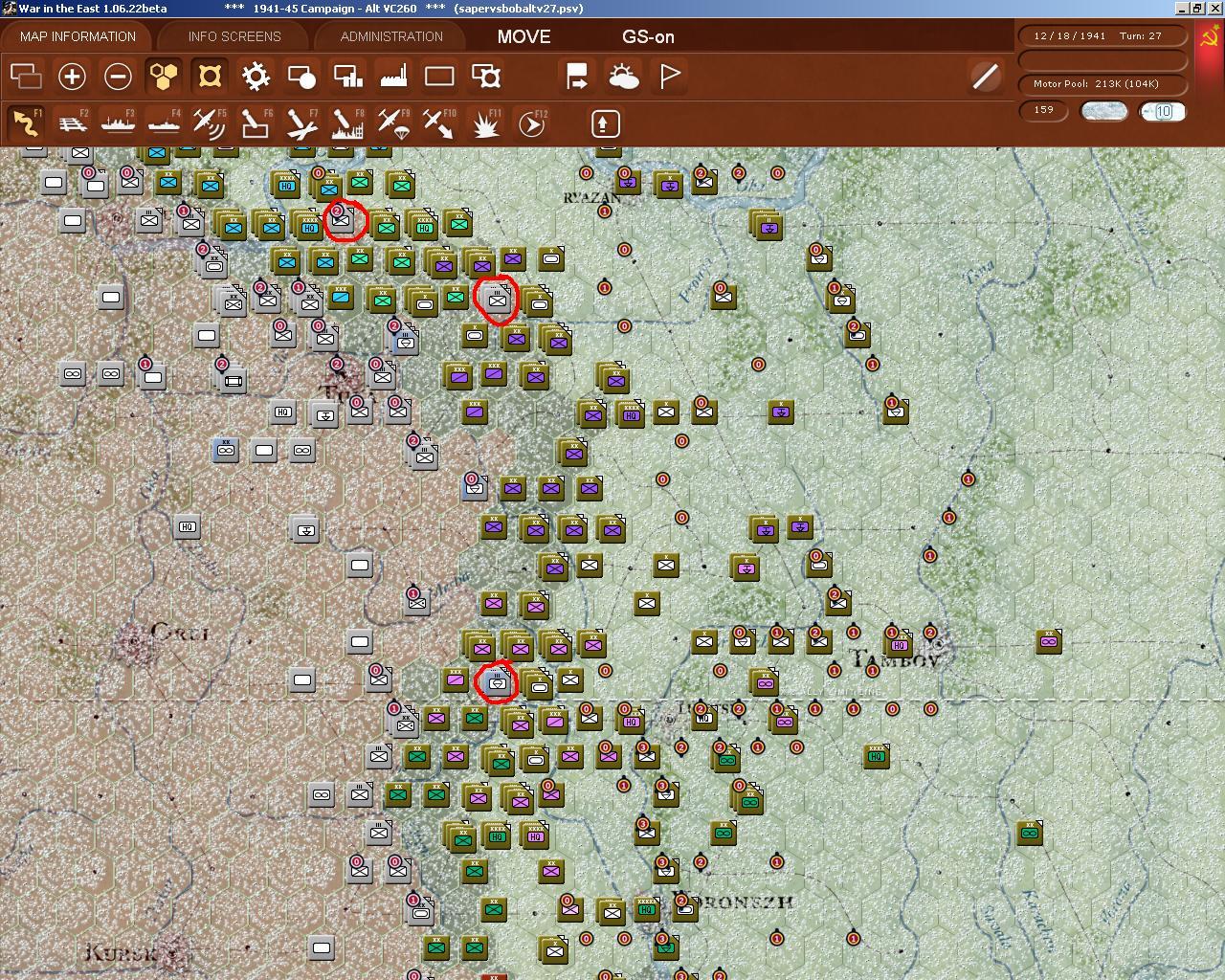
Task: Click the ground condition box showing 10
Action: (1163, 111)
